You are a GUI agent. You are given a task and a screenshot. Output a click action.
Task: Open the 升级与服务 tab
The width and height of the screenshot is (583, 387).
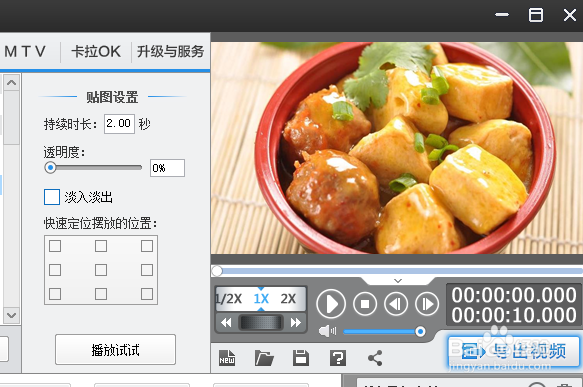point(170,52)
